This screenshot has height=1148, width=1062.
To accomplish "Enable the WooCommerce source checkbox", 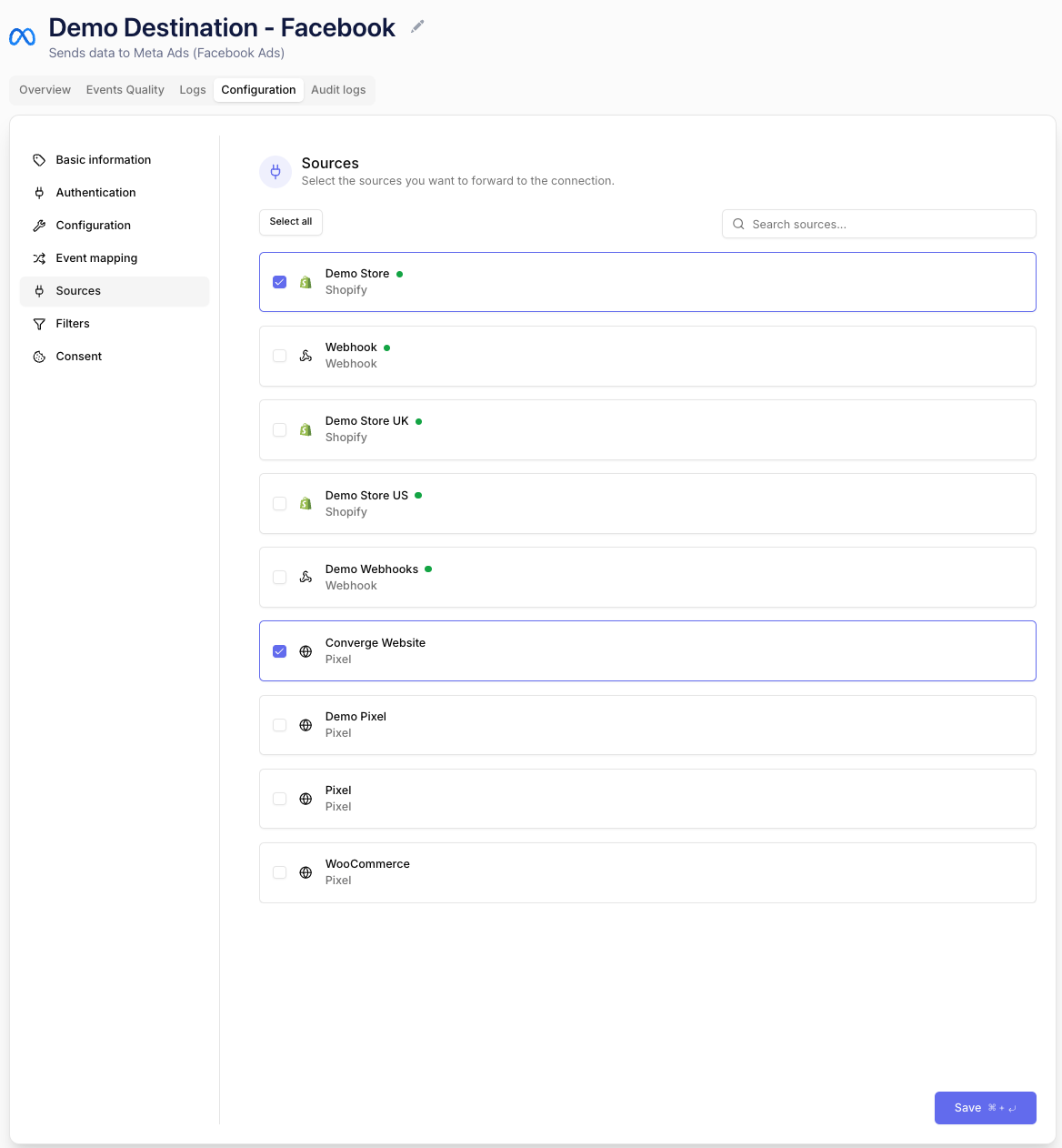I will 280,872.
